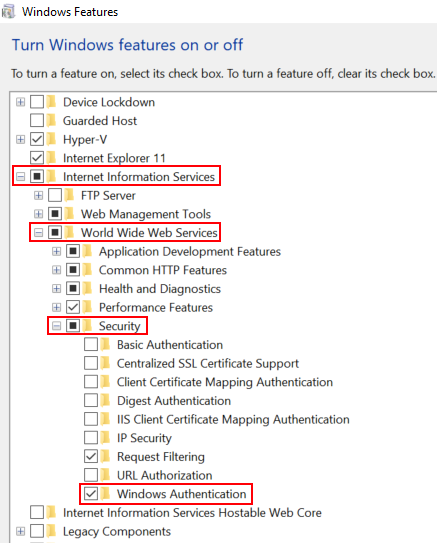Expand the Performance Features node
The height and width of the screenshot is (543, 437).
[56, 307]
